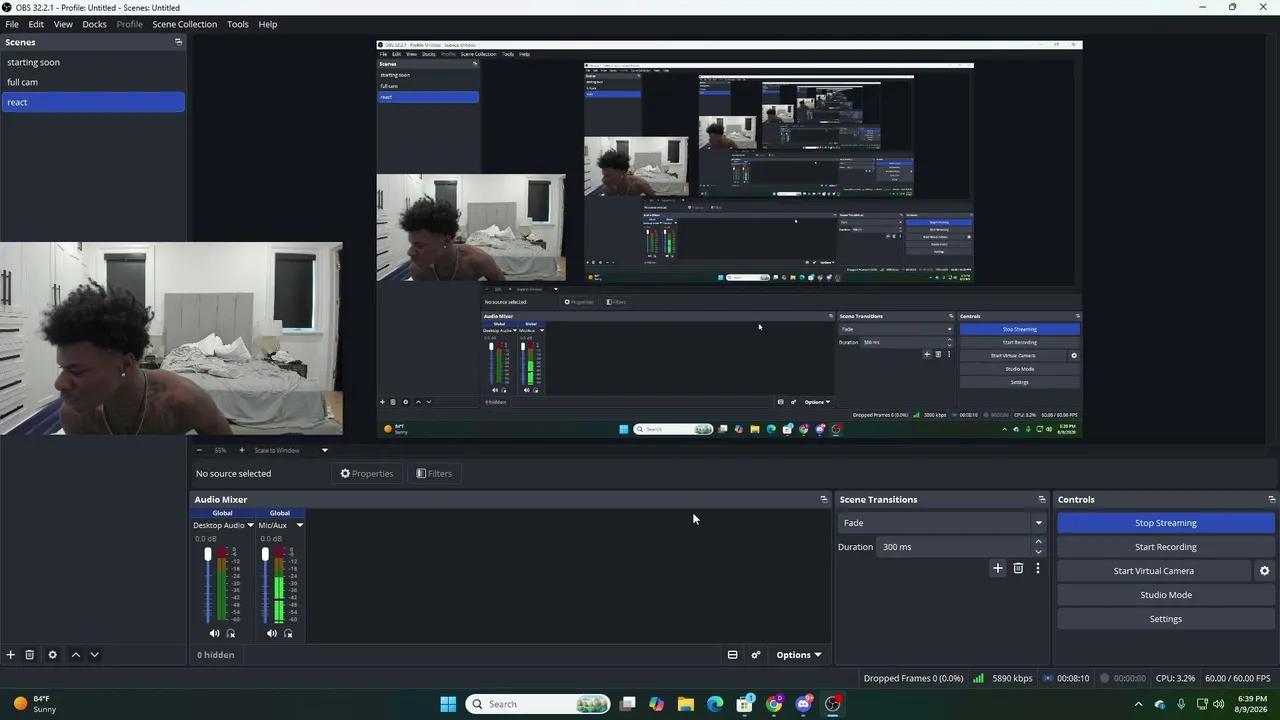Click Start Recording button
The height and width of the screenshot is (720, 1280).
[1166, 547]
